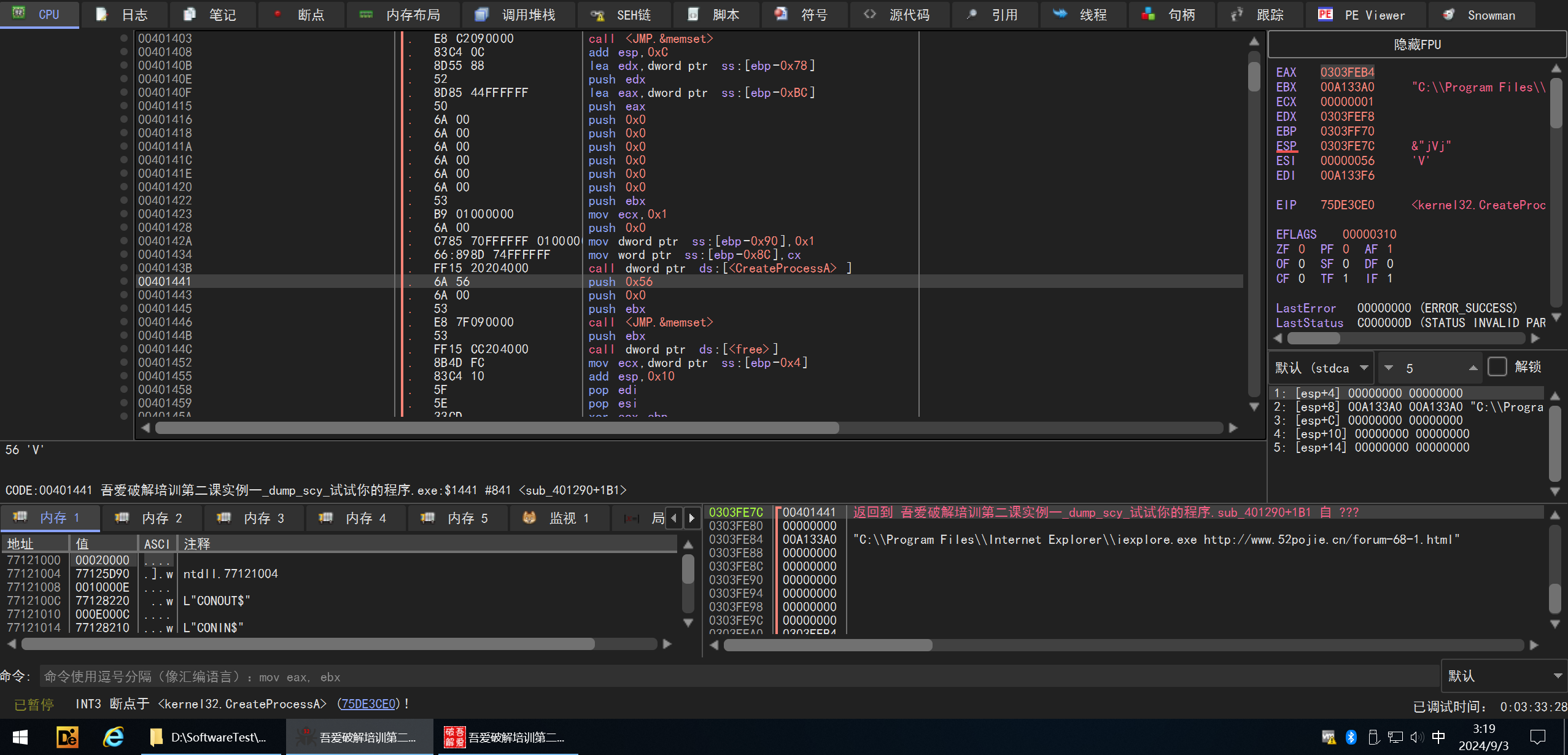Click the 地址 column header in dump
This screenshot has width=1568, height=755.
pos(36,544)
